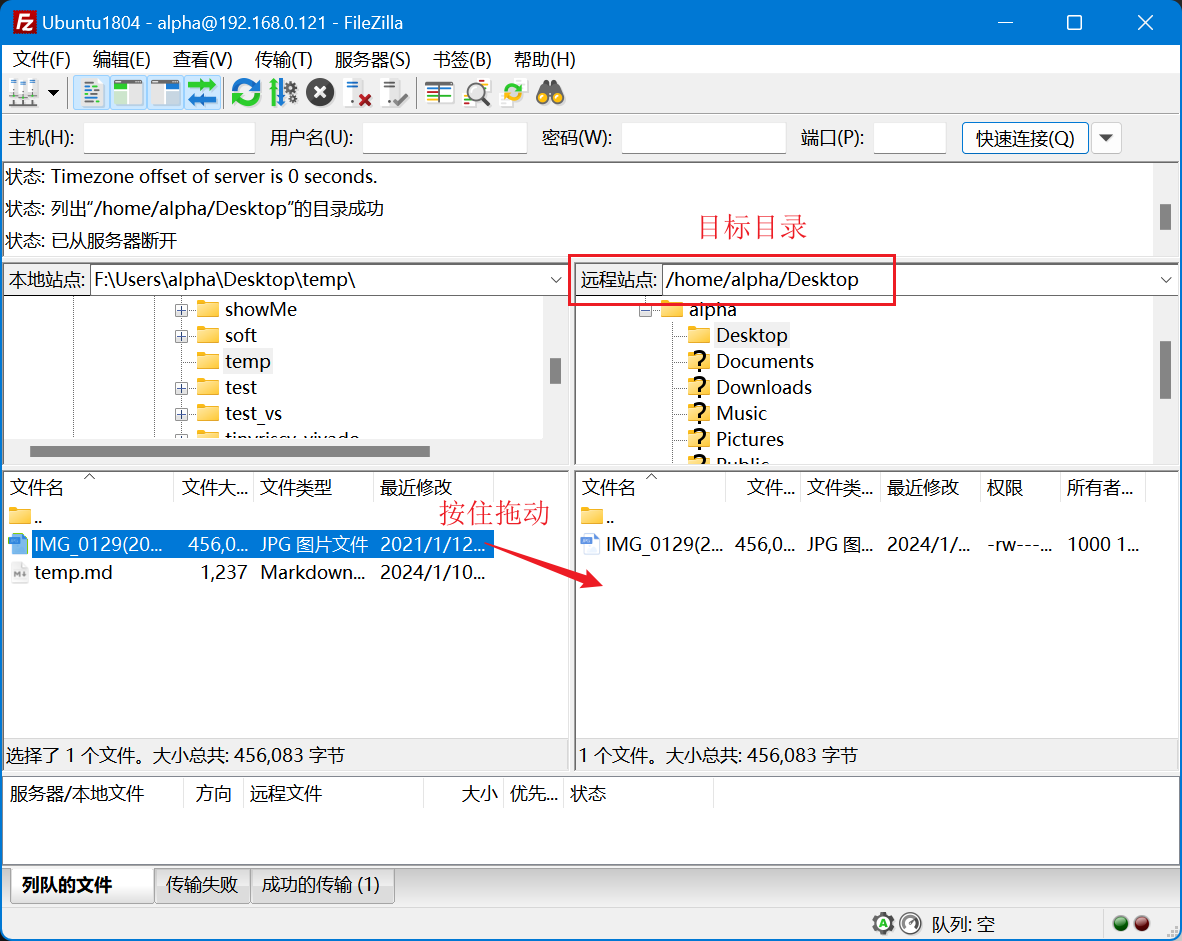This screenshot has width=1182, height=941.
Task: Click local tree horizontal scrollbar
Action: click(x=230, y=452)
